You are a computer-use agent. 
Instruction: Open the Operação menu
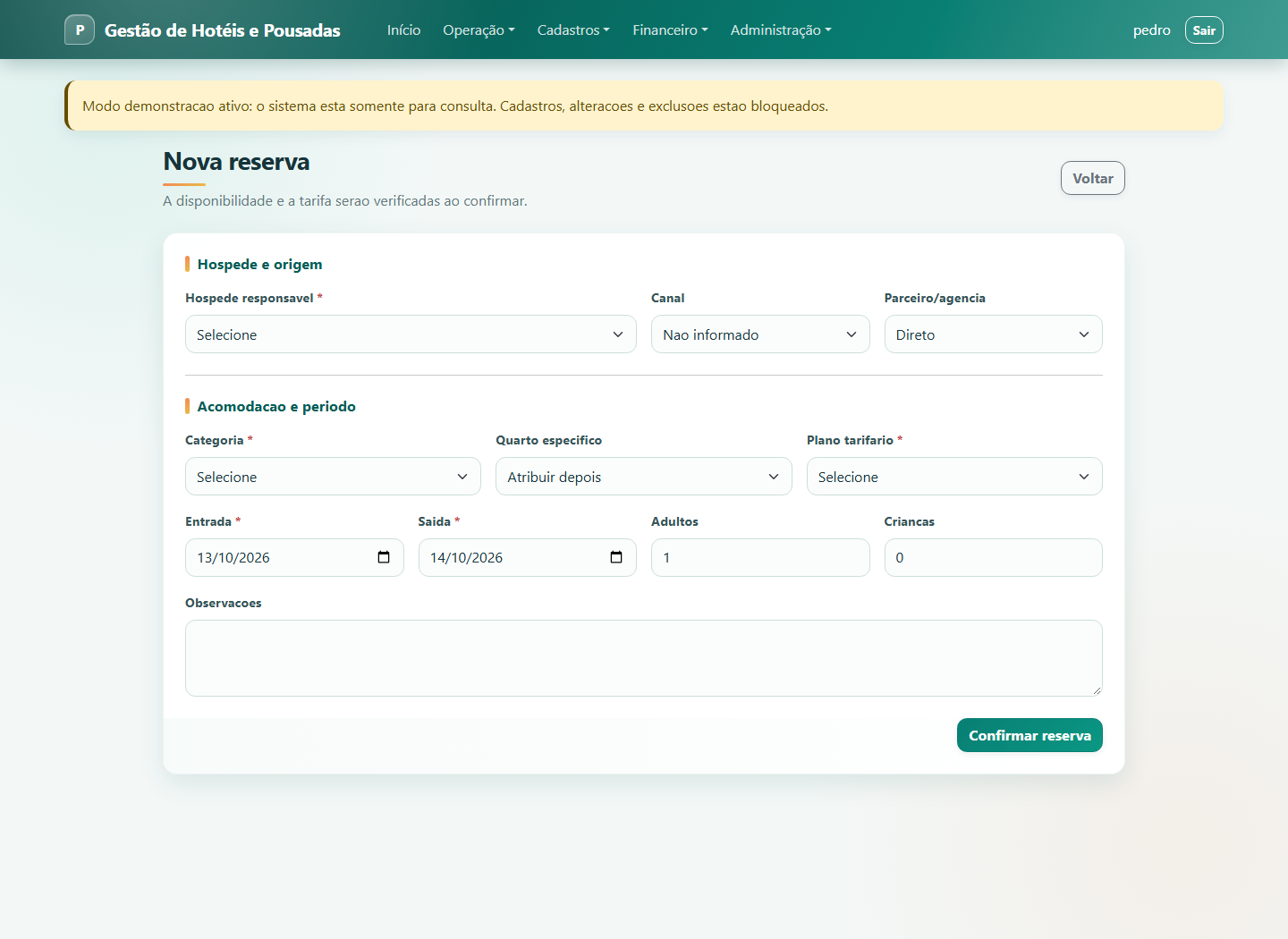tap(479, 30)
